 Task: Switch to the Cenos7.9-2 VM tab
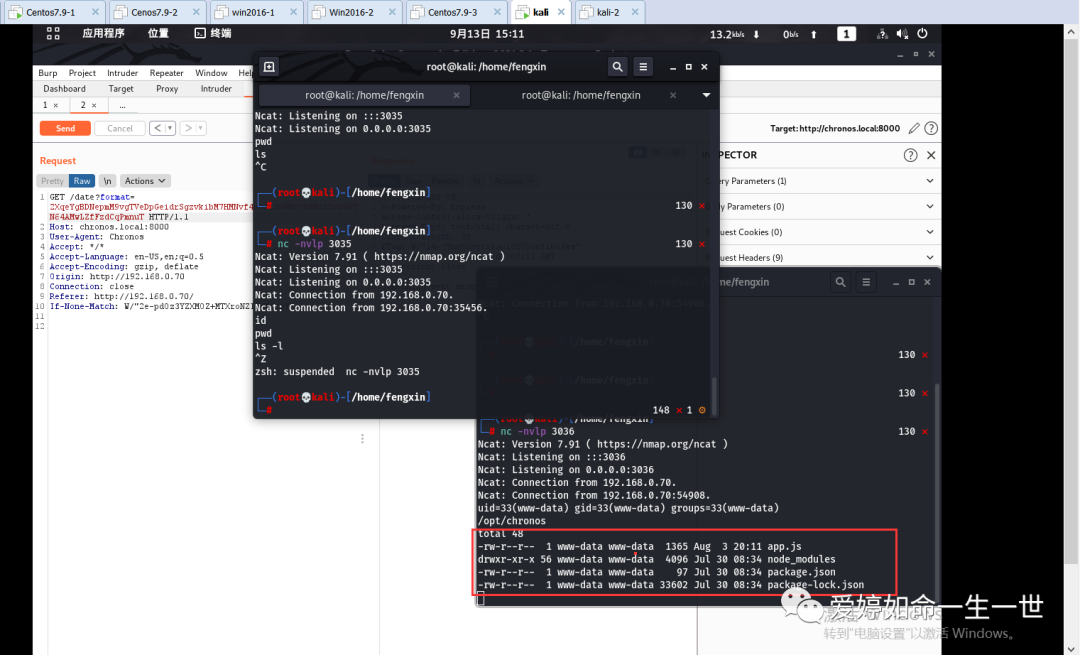157,12
